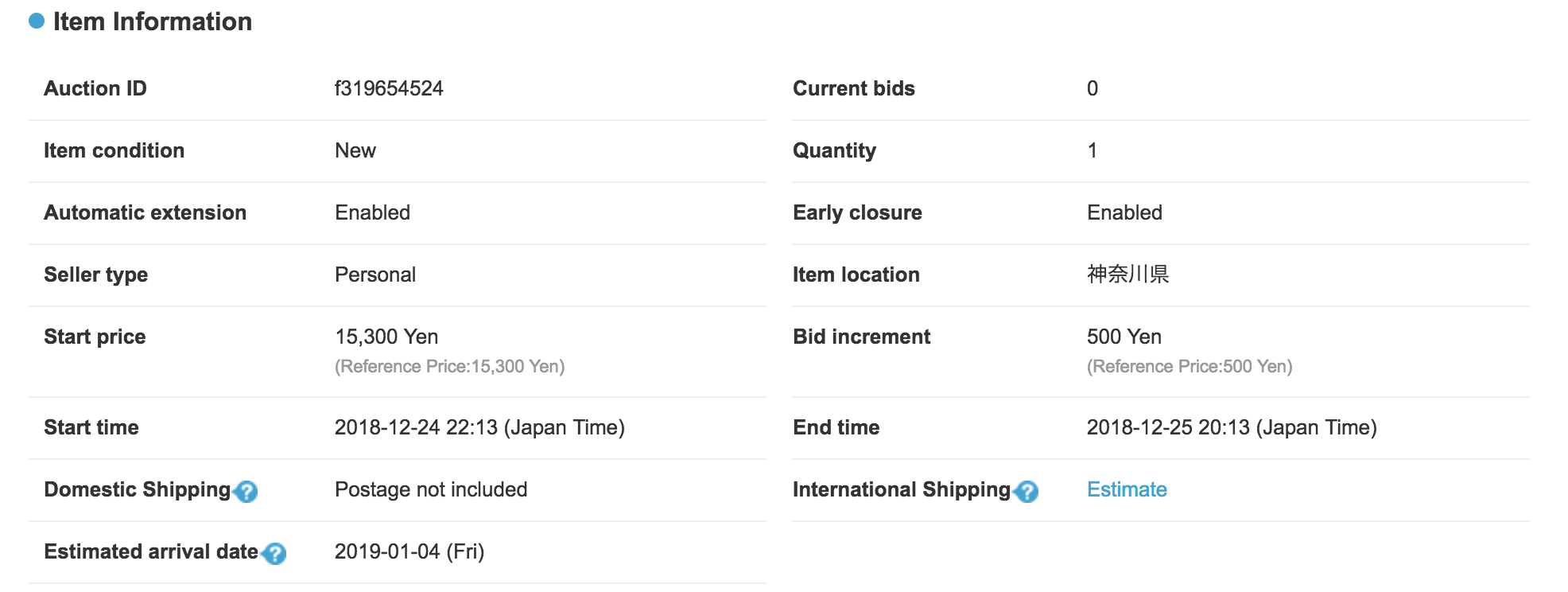
Task: Click the estimated arrival date 2019-01-04 (Fri)
Action: (x=409, y=551)
